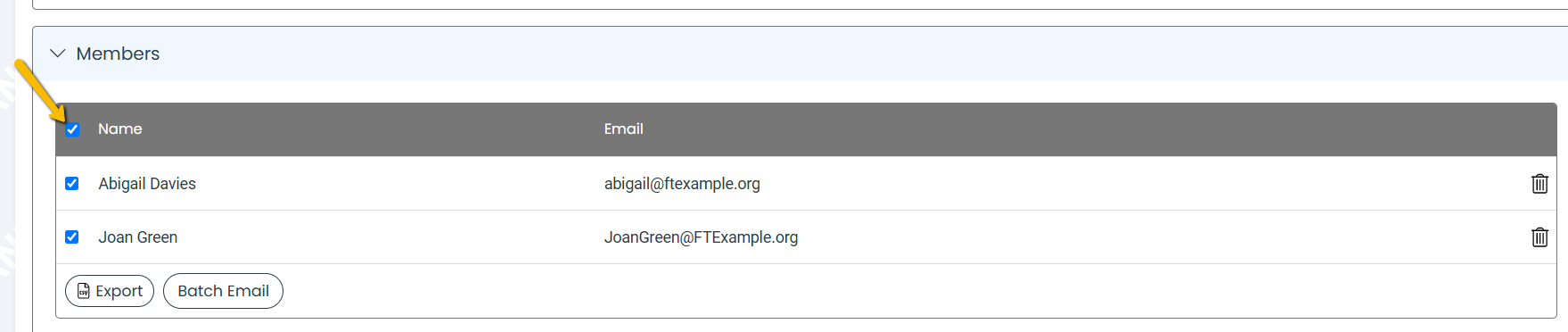
Task: Click empty area of Joan Green row
Action: [1159, 237]
